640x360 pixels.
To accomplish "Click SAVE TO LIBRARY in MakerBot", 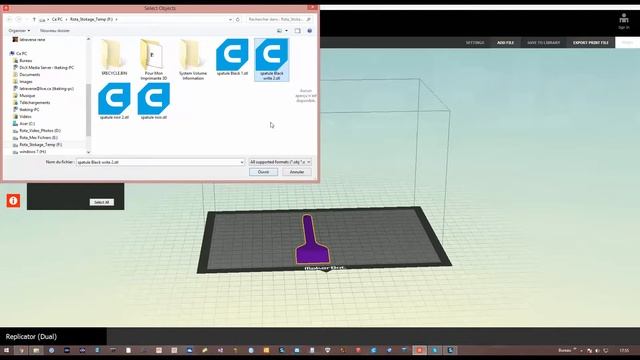I will click(x=543, y=42).
